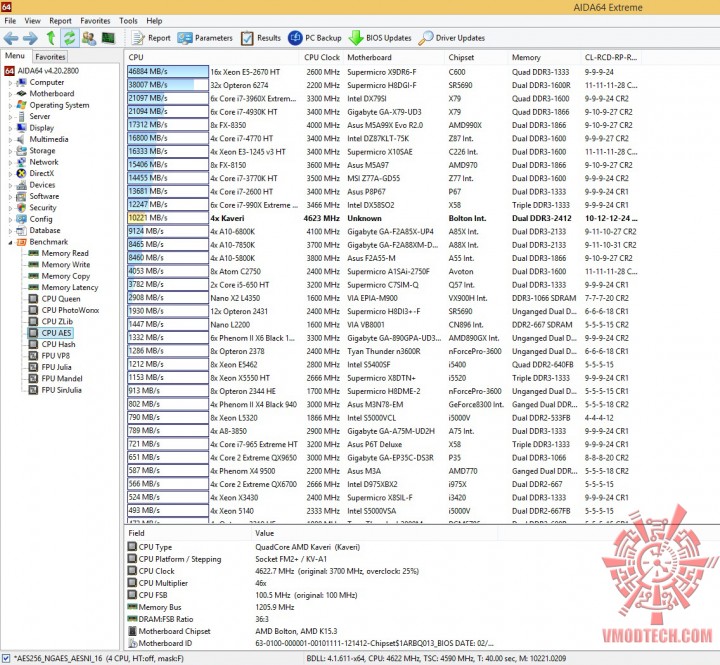Select the 10221 MB/s Kaveri result bar
The width and height of the screenshot is (720, 665).
168,218
